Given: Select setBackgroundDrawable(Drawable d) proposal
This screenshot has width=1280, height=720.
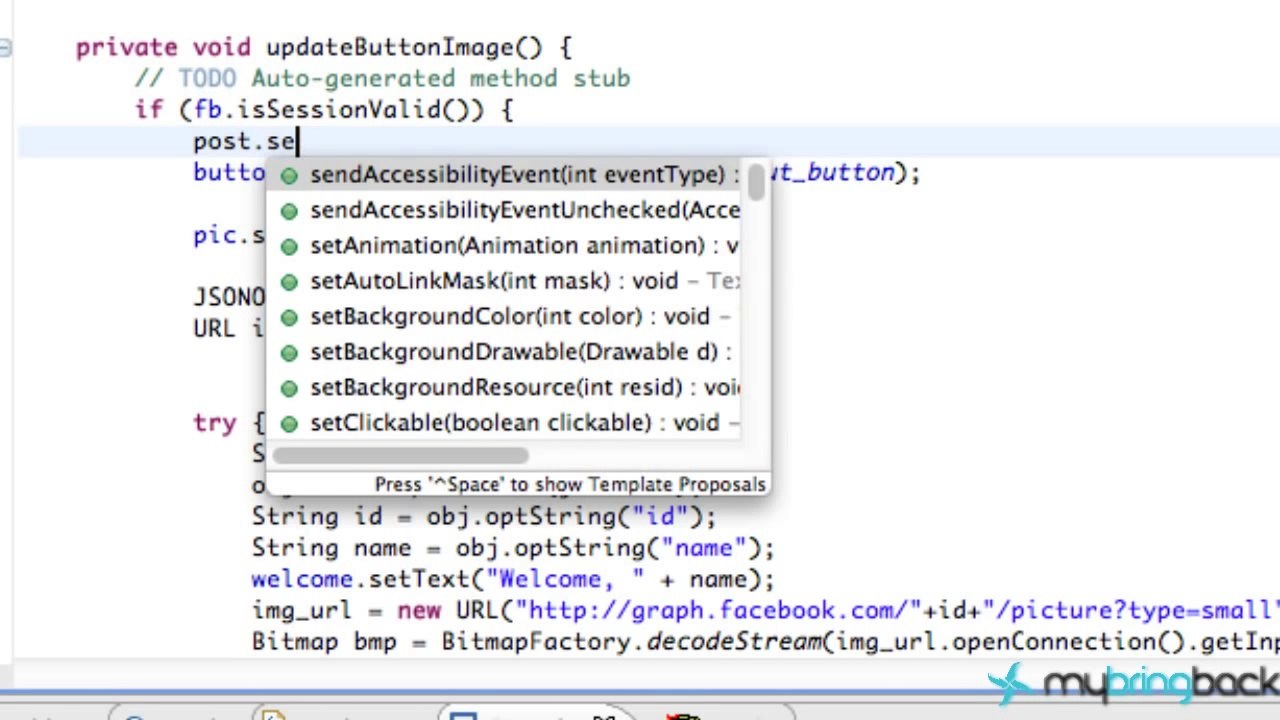Looking at the screenshot, I should tap(505, 352).
